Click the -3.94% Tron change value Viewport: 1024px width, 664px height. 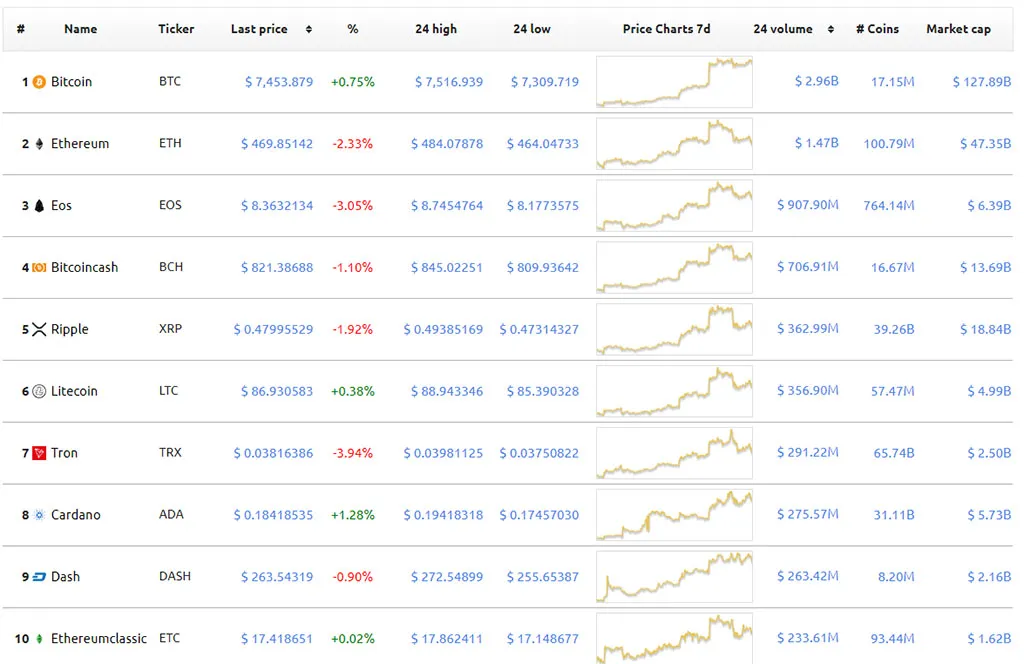353,453
